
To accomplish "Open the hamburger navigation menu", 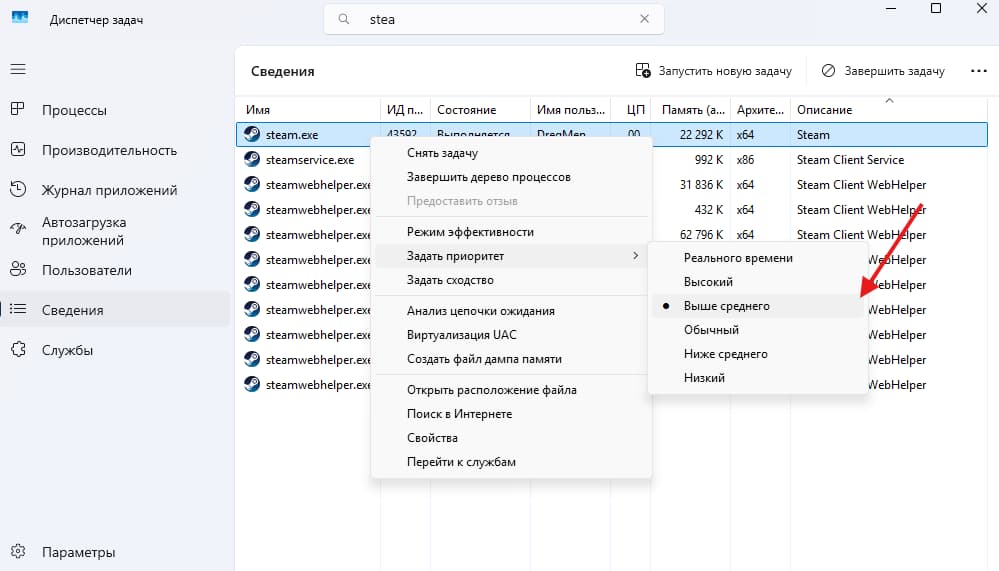I will [x=18, y=69].
